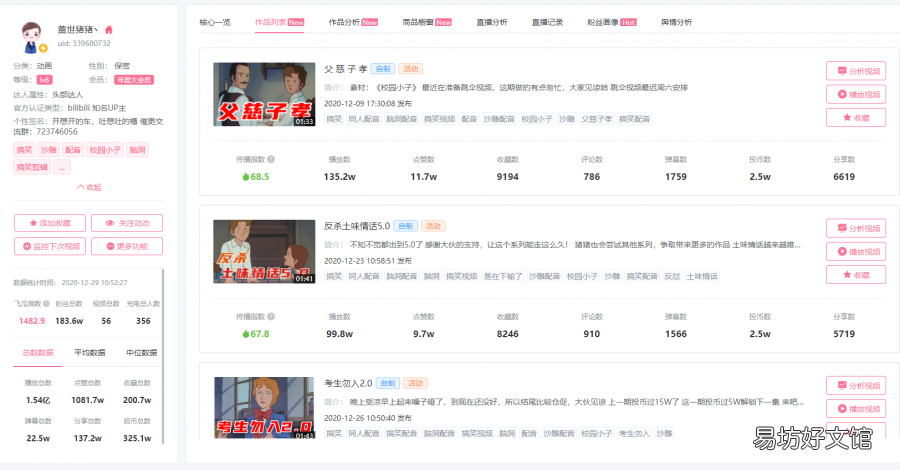Viewport: 900px width, 470px height.
Task: Click 收藏 for 父慈子孝
Action: coord(856,118)
